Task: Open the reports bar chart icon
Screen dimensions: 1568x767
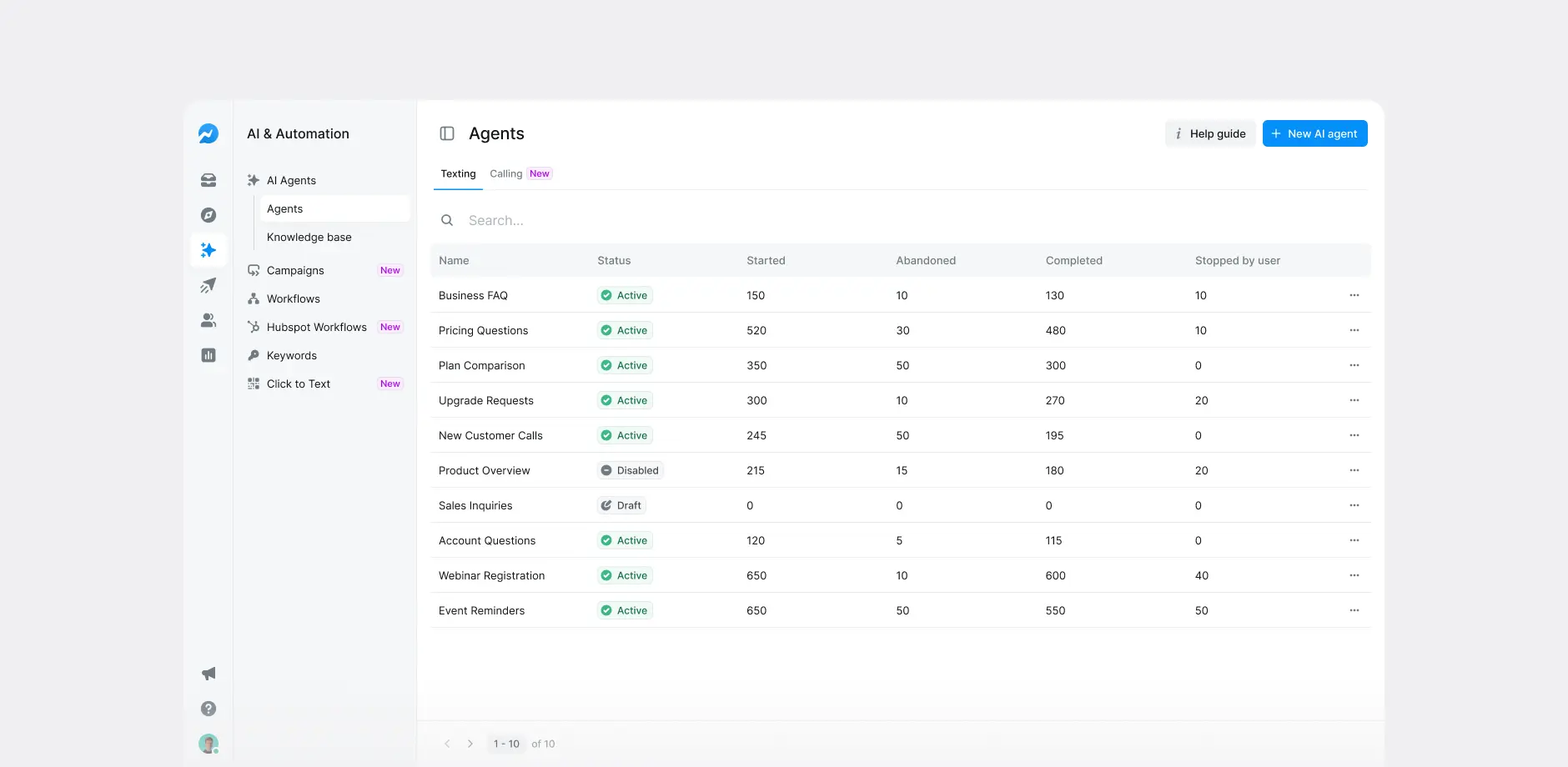Action: tap(209, 355)
